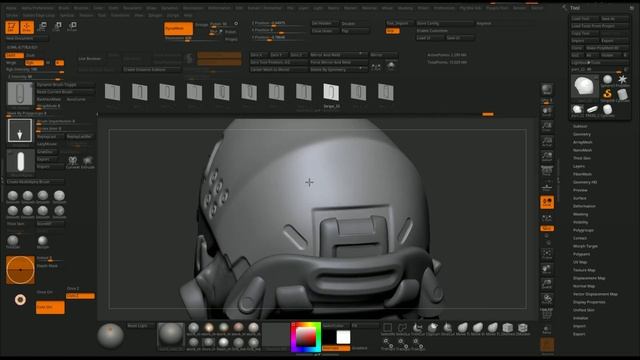Click the Actual size icon

[547, 142]
